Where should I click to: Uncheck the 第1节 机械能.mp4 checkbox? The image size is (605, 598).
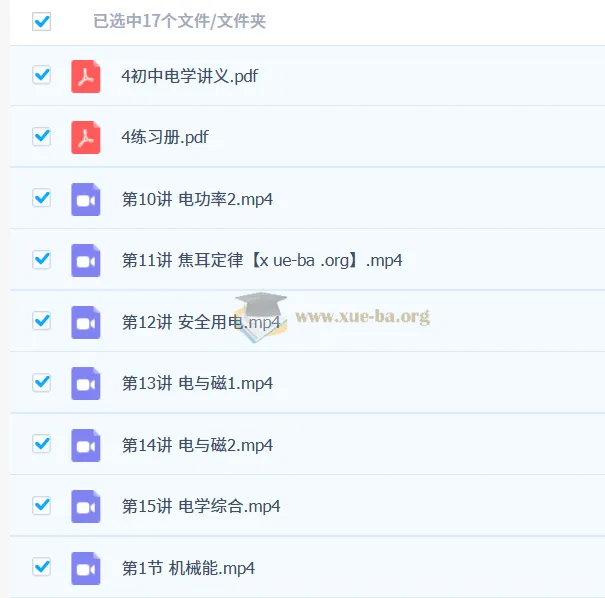pos(41,567)
